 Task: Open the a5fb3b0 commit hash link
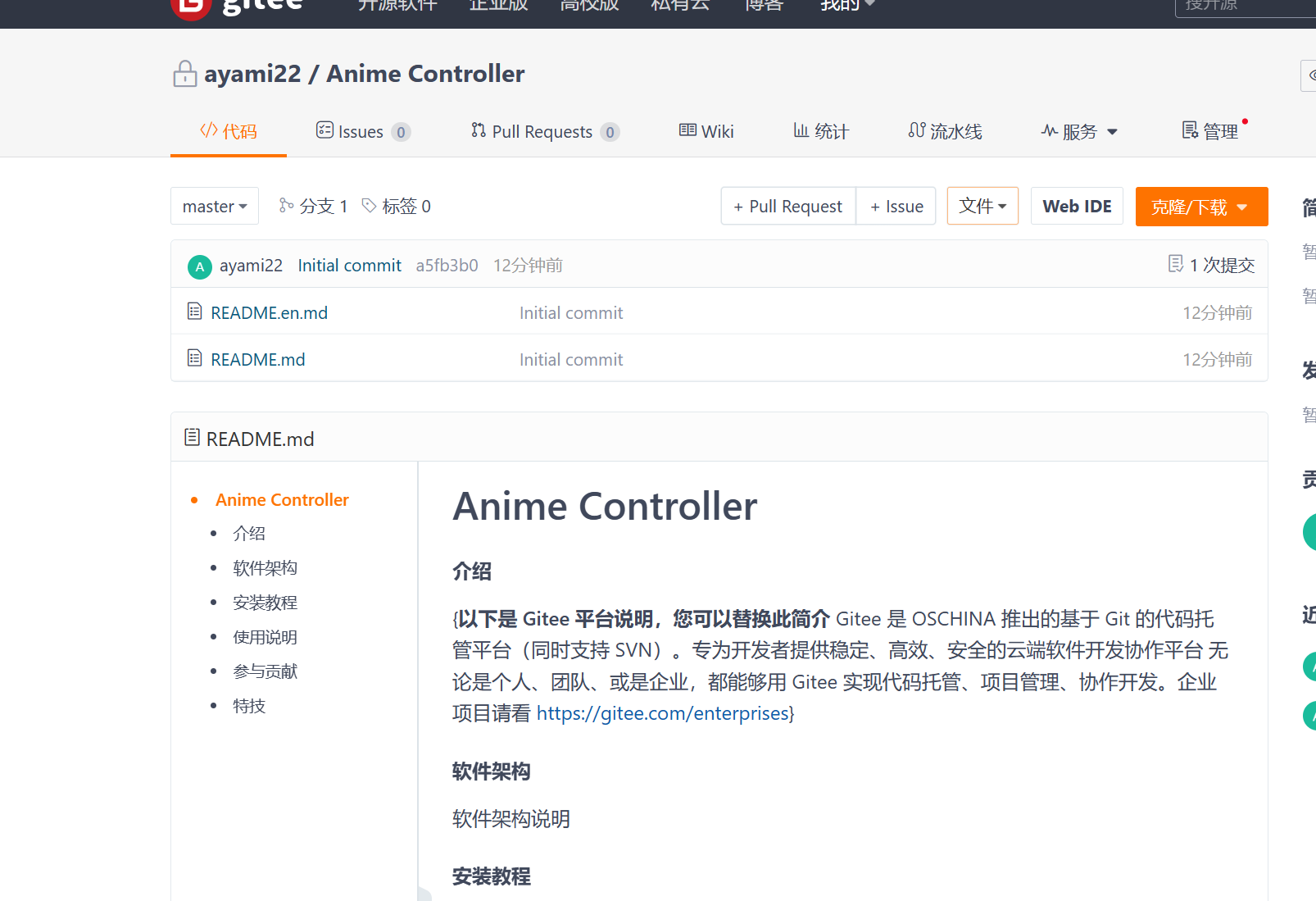click(x=447, y=266)
